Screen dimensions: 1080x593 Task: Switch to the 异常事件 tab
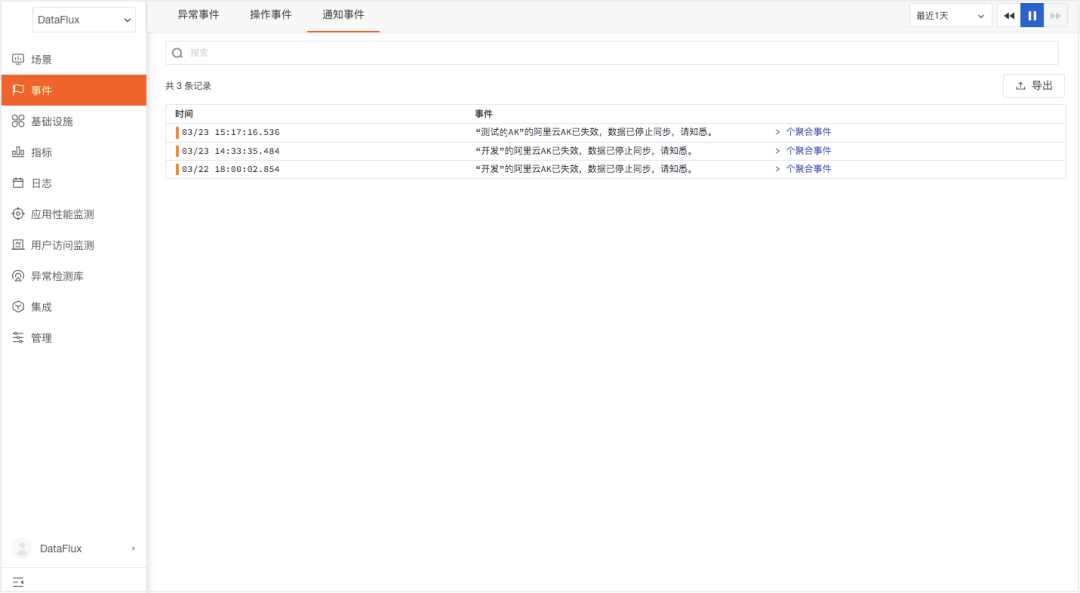(x=198, y=14)
